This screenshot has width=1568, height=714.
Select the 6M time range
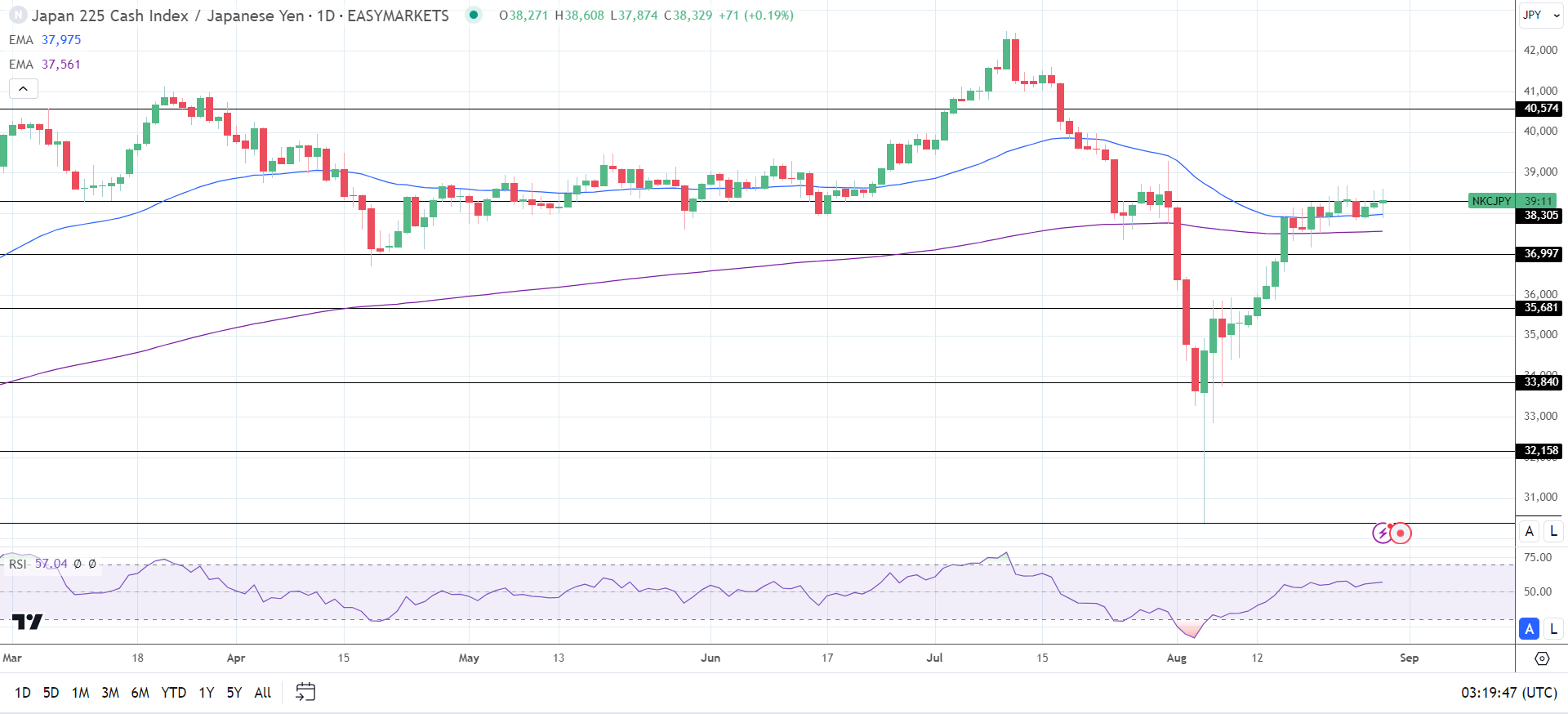(140, 693)
